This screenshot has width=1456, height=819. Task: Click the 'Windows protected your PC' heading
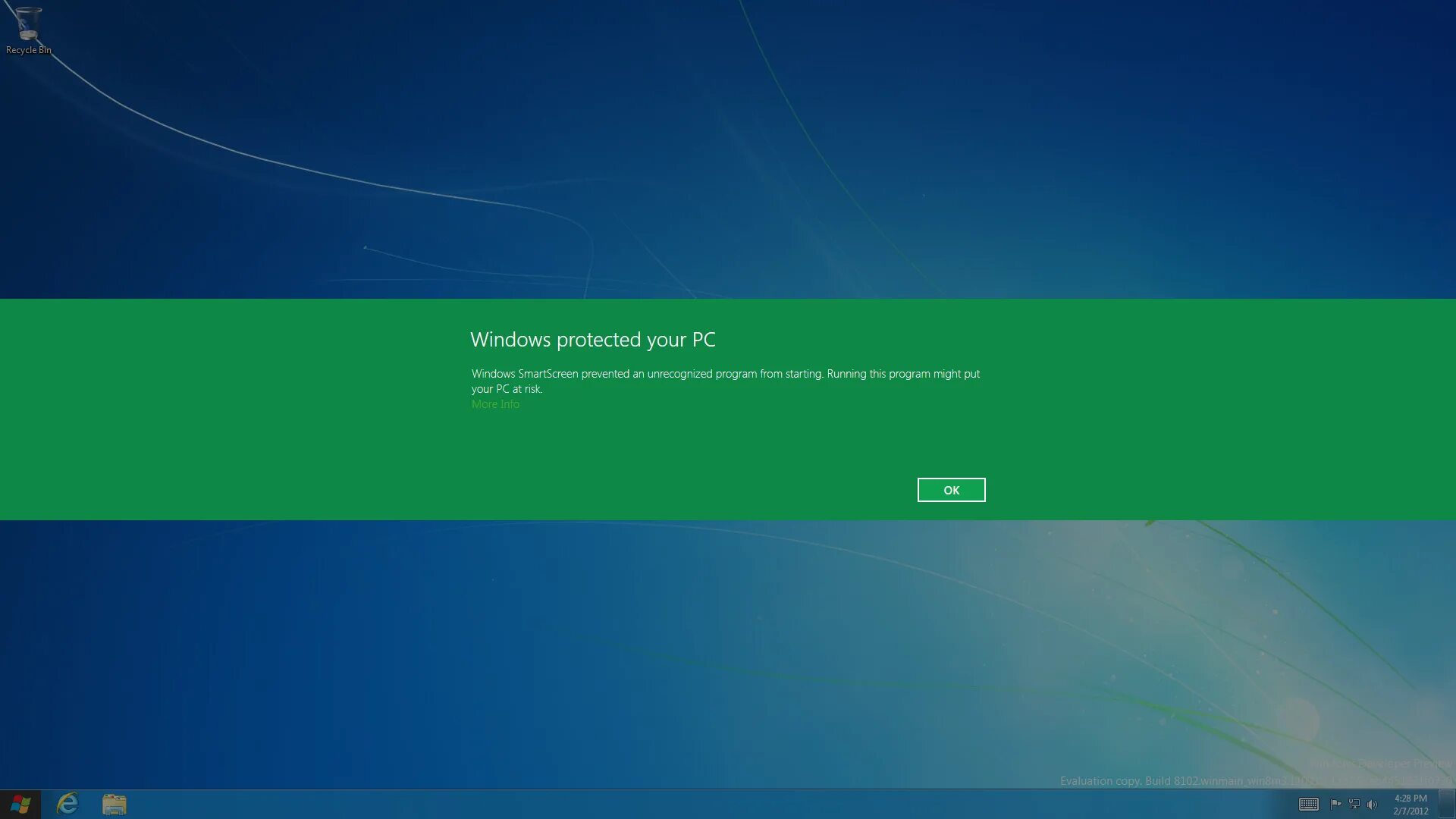592,339
